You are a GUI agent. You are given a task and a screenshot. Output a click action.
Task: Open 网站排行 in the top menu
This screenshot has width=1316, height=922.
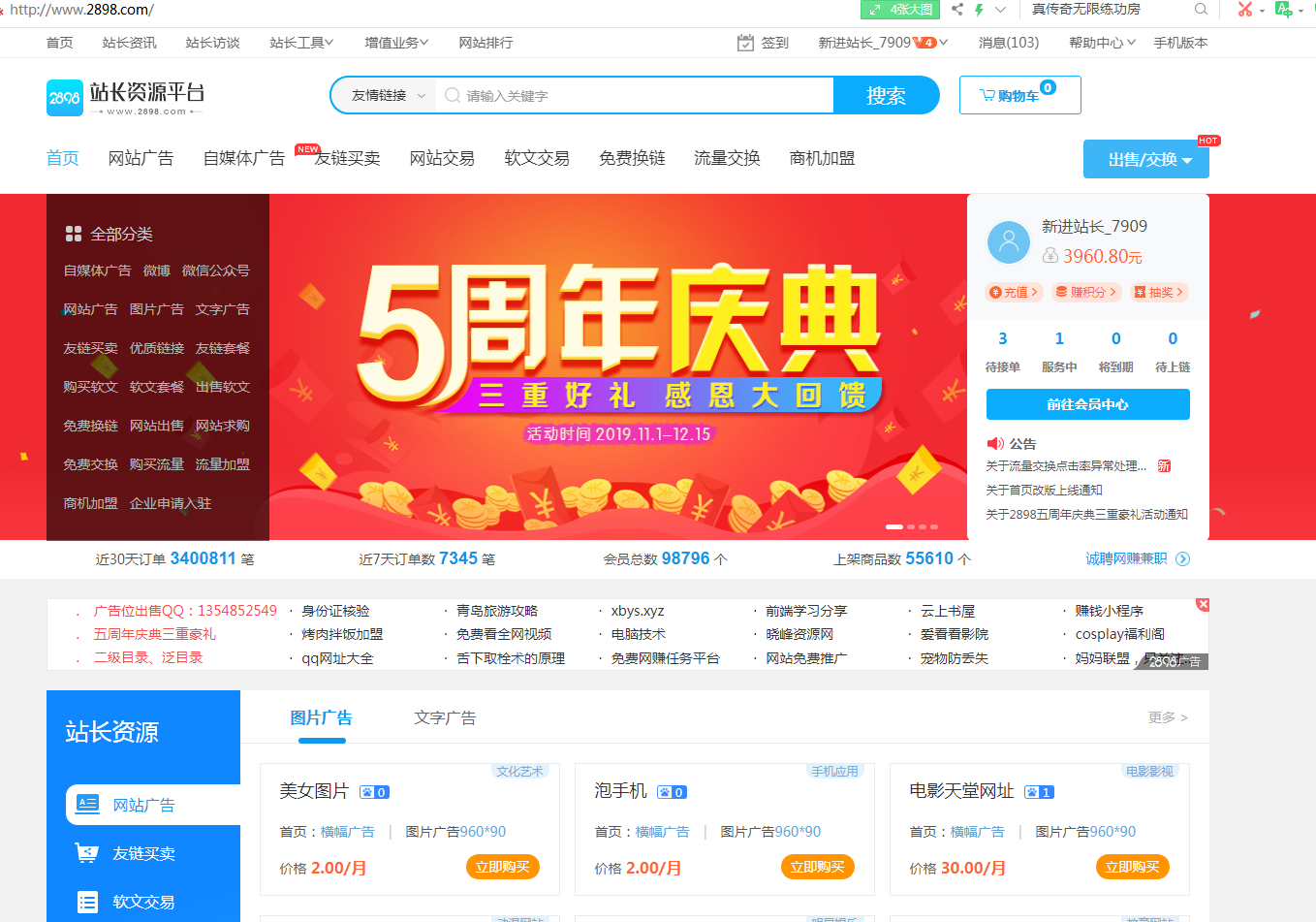point(486,42)
